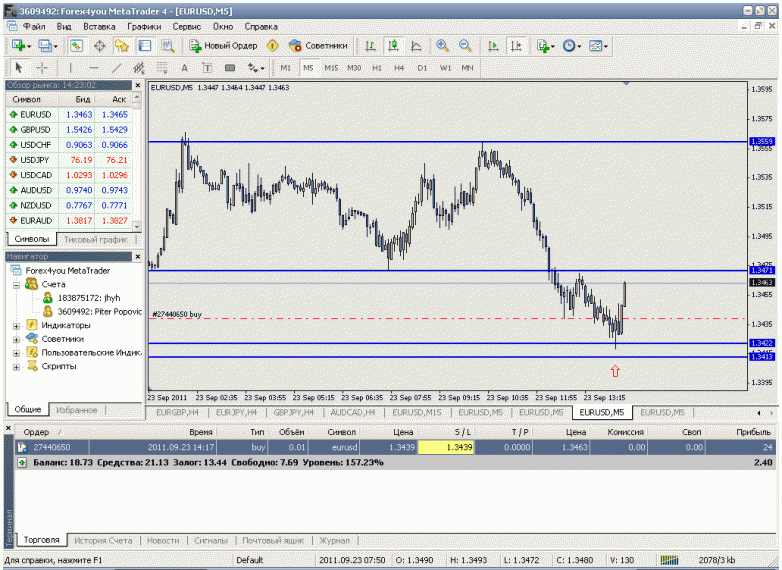This screenshot has width=782, height=570.
Task: Select the crosshair tool
Action: [x=42, y=68]
